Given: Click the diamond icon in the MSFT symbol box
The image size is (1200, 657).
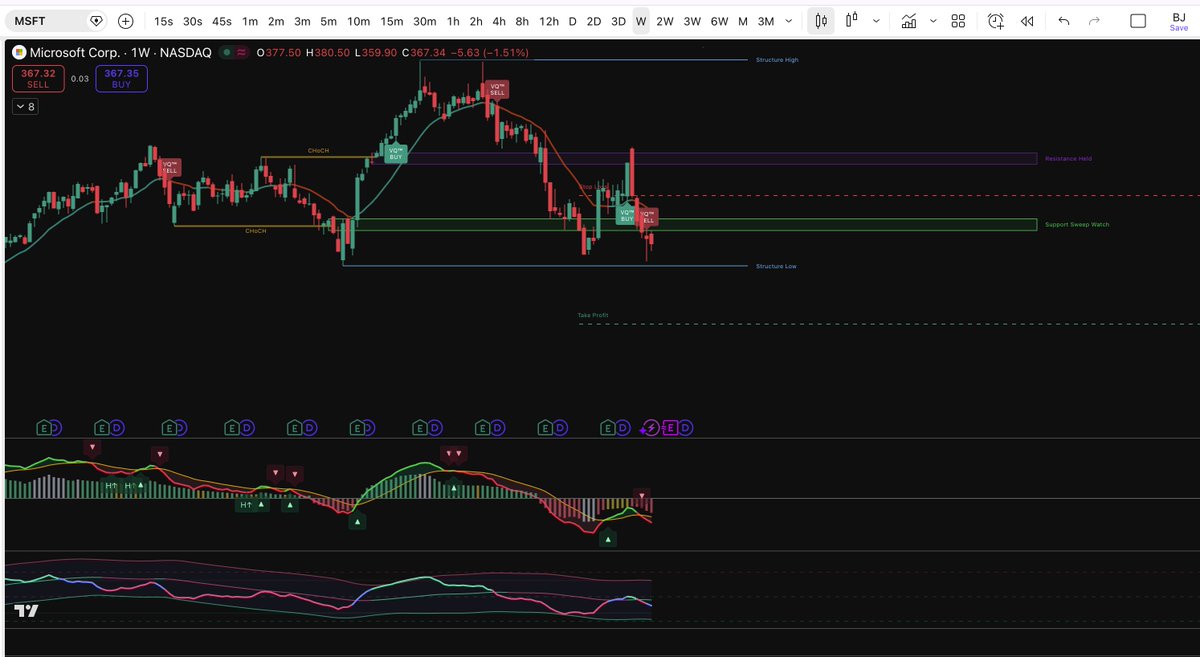Looking at the screenshot, I should (x=96, y=21).
